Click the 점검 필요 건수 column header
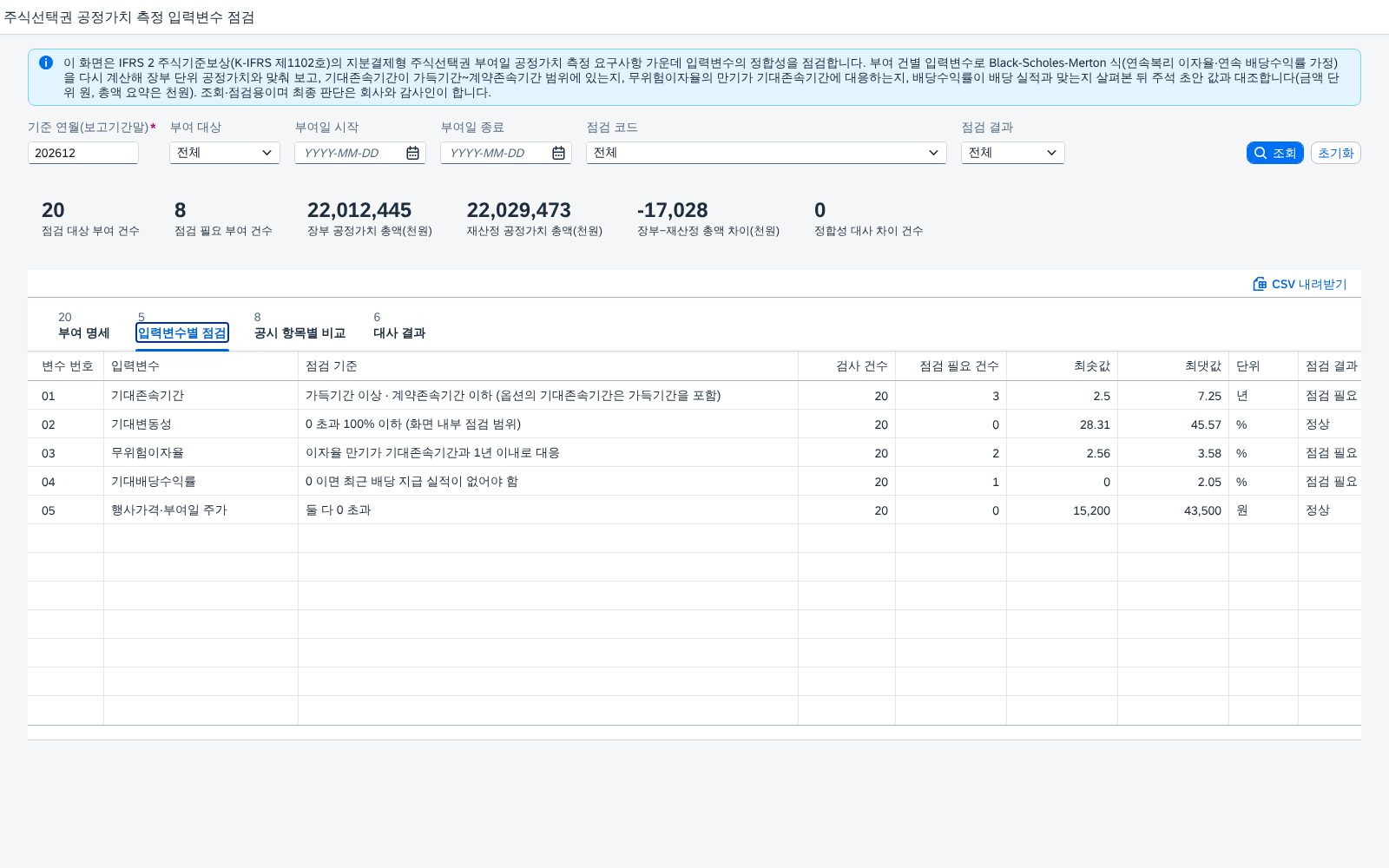 951,366
